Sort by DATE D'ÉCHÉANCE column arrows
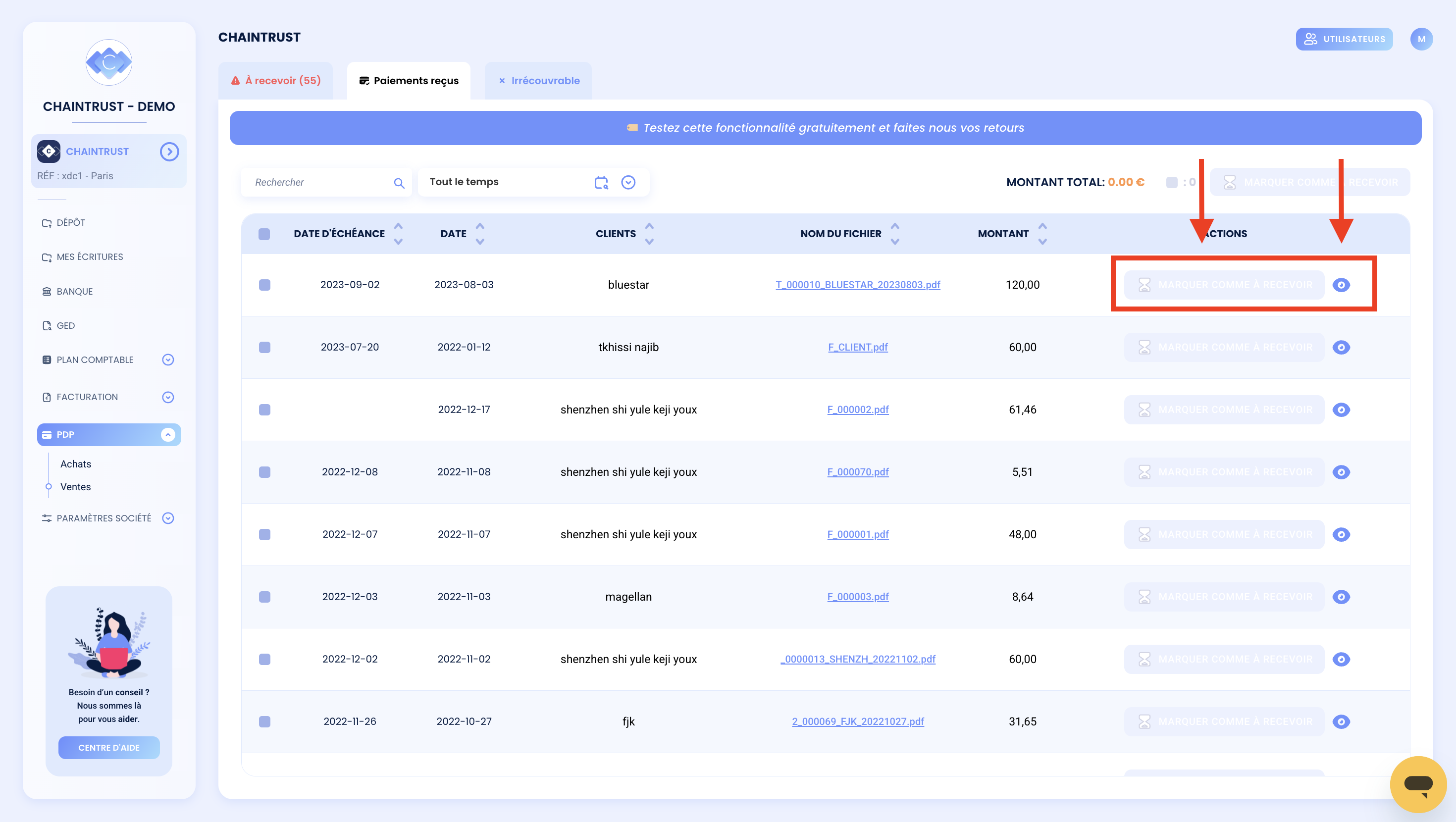1456x822 pixels. tap(399, 234)
